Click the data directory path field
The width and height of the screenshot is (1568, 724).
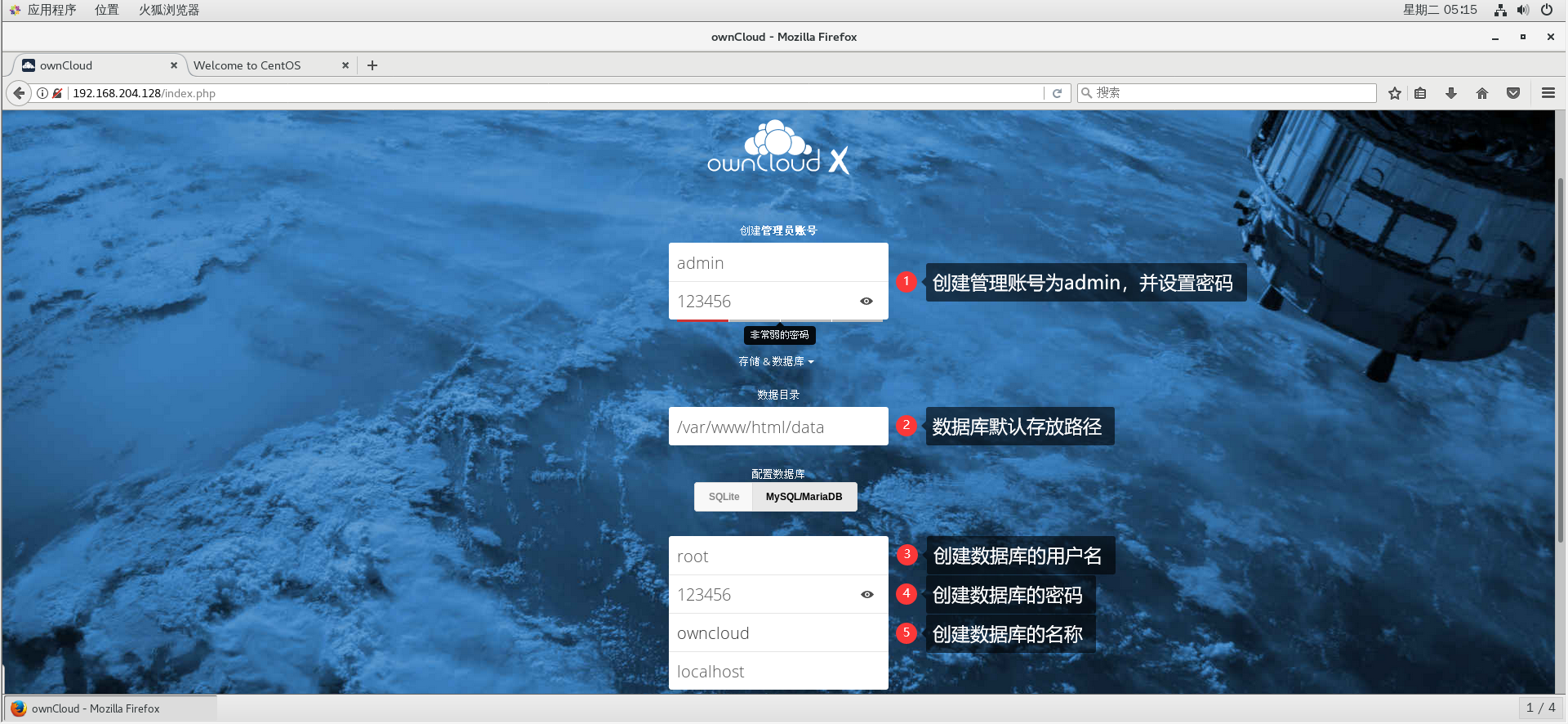(x=778, y=427)
